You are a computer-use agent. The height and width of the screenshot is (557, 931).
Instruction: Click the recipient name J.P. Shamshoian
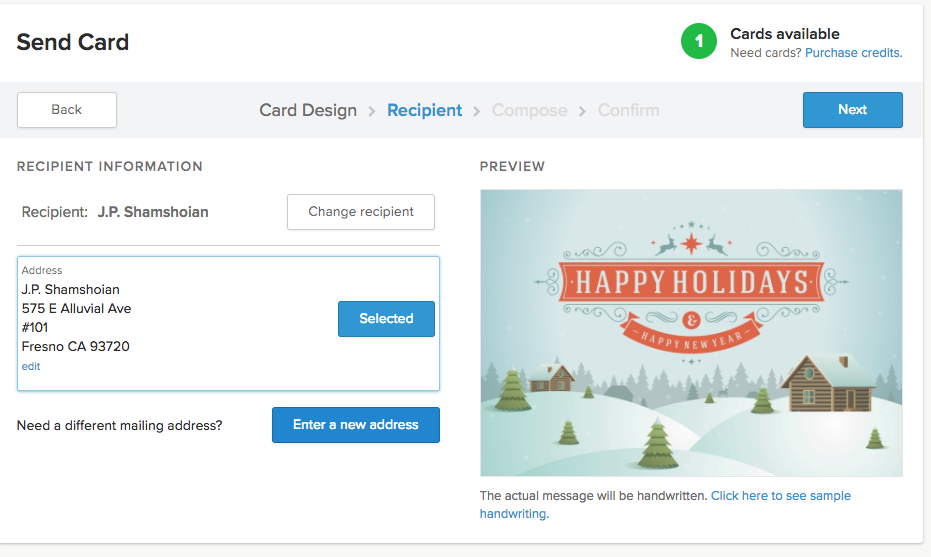coord(153,212)
